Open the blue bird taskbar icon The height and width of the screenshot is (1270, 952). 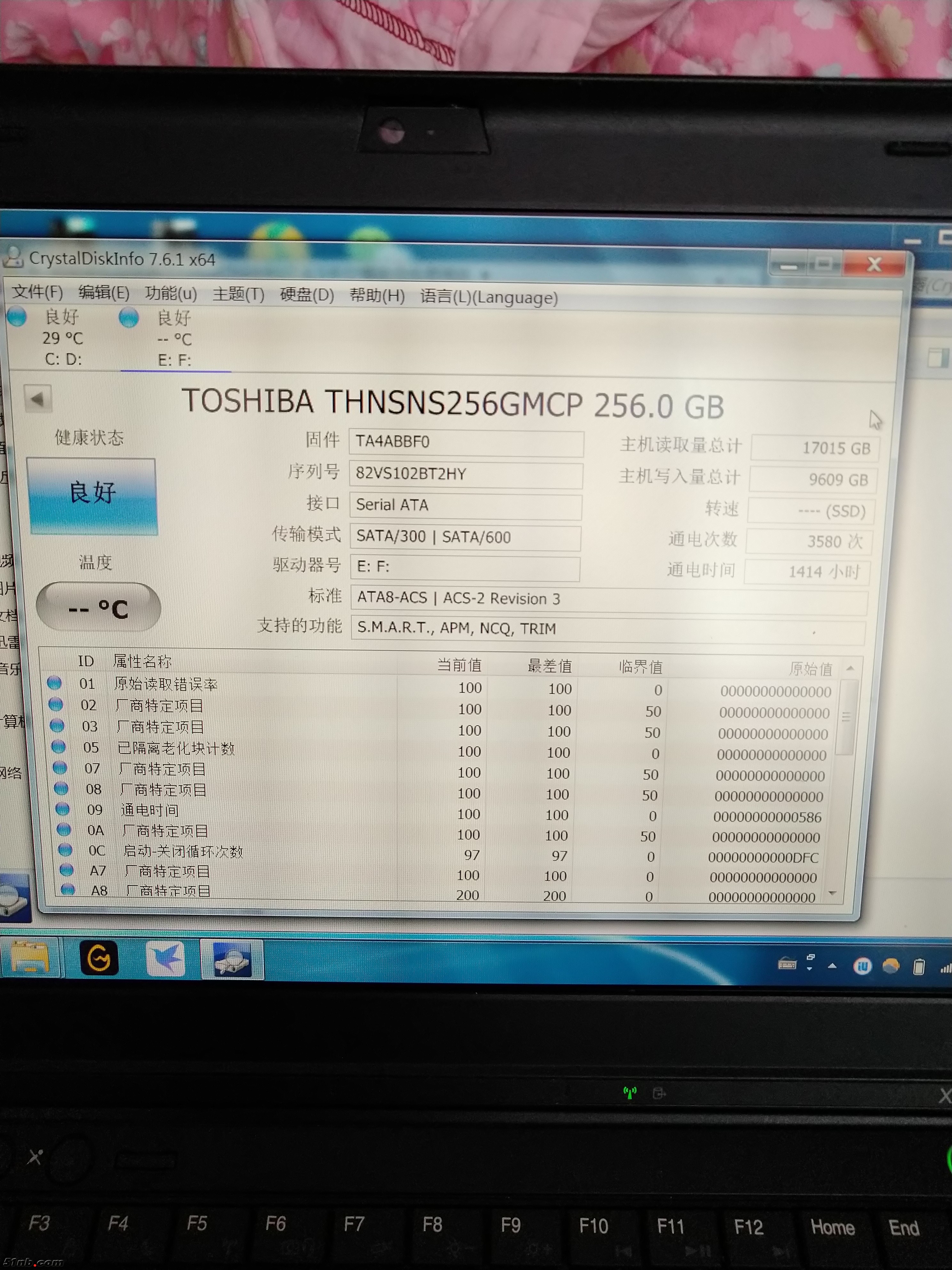[x=166, y=958]
